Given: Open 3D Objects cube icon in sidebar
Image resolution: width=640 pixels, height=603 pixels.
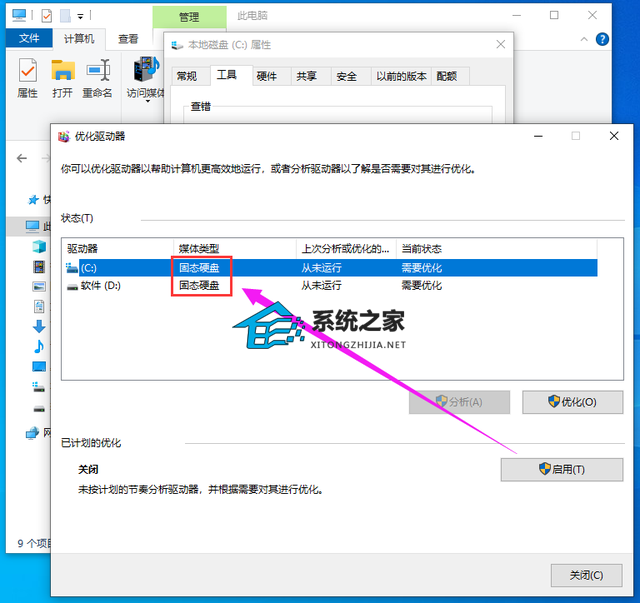Looking at the screenshot, I should tap(39, 246).
